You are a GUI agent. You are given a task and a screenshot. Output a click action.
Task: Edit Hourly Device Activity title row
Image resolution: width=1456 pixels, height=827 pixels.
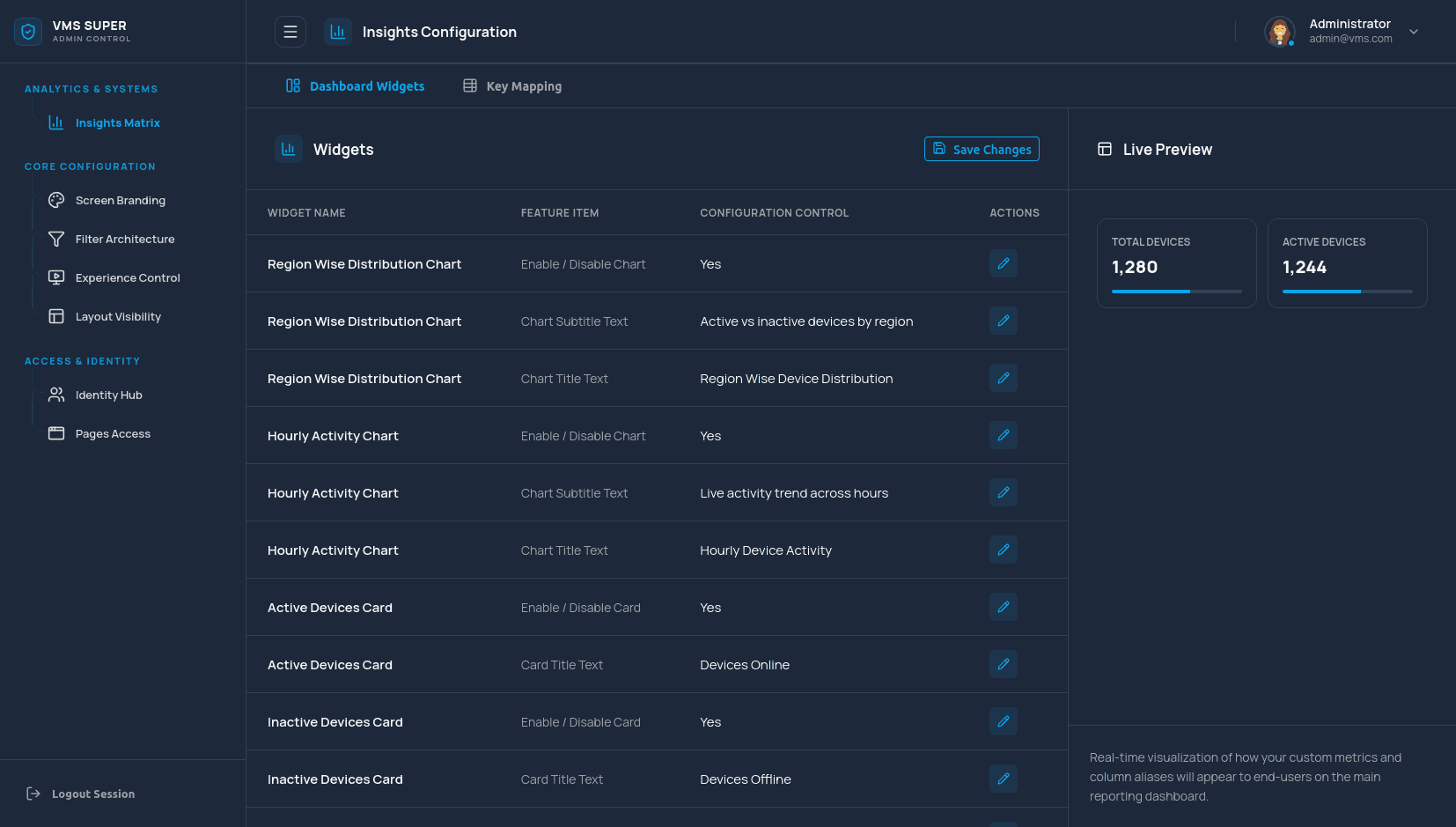coord(1003,550)
